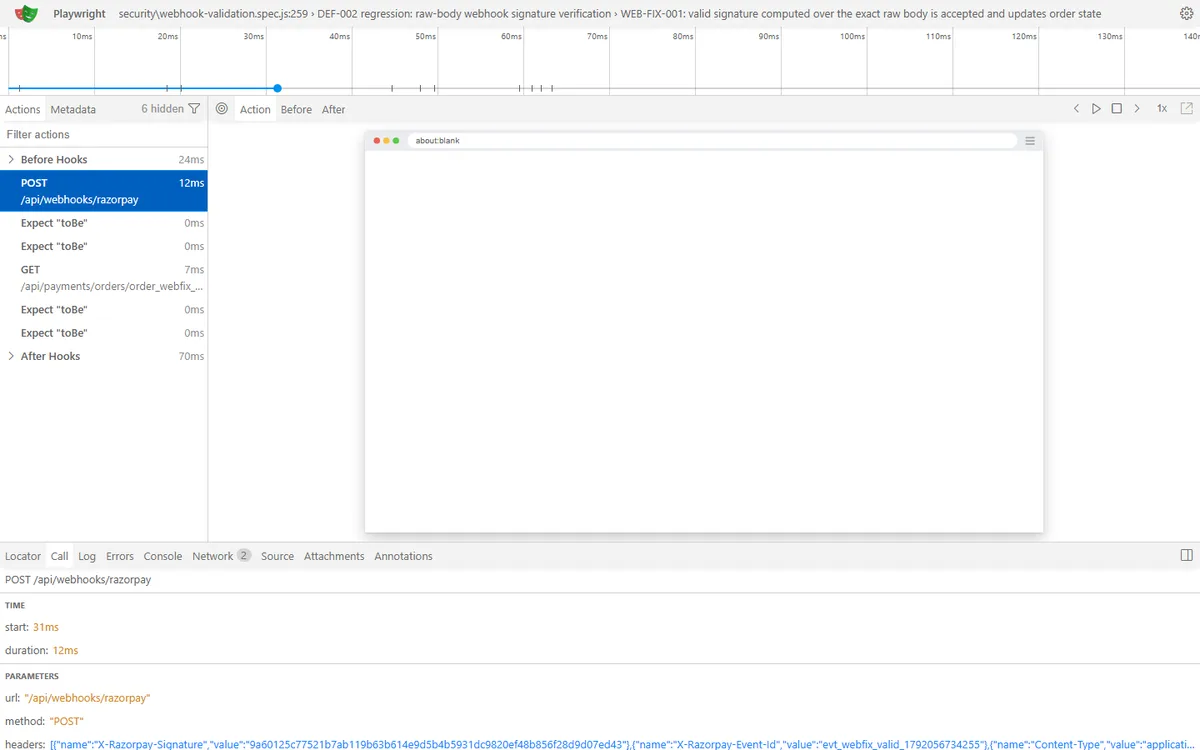Click the duration value 12ms in Call panel
The image size is (1200, 750).
pos(66,650)
